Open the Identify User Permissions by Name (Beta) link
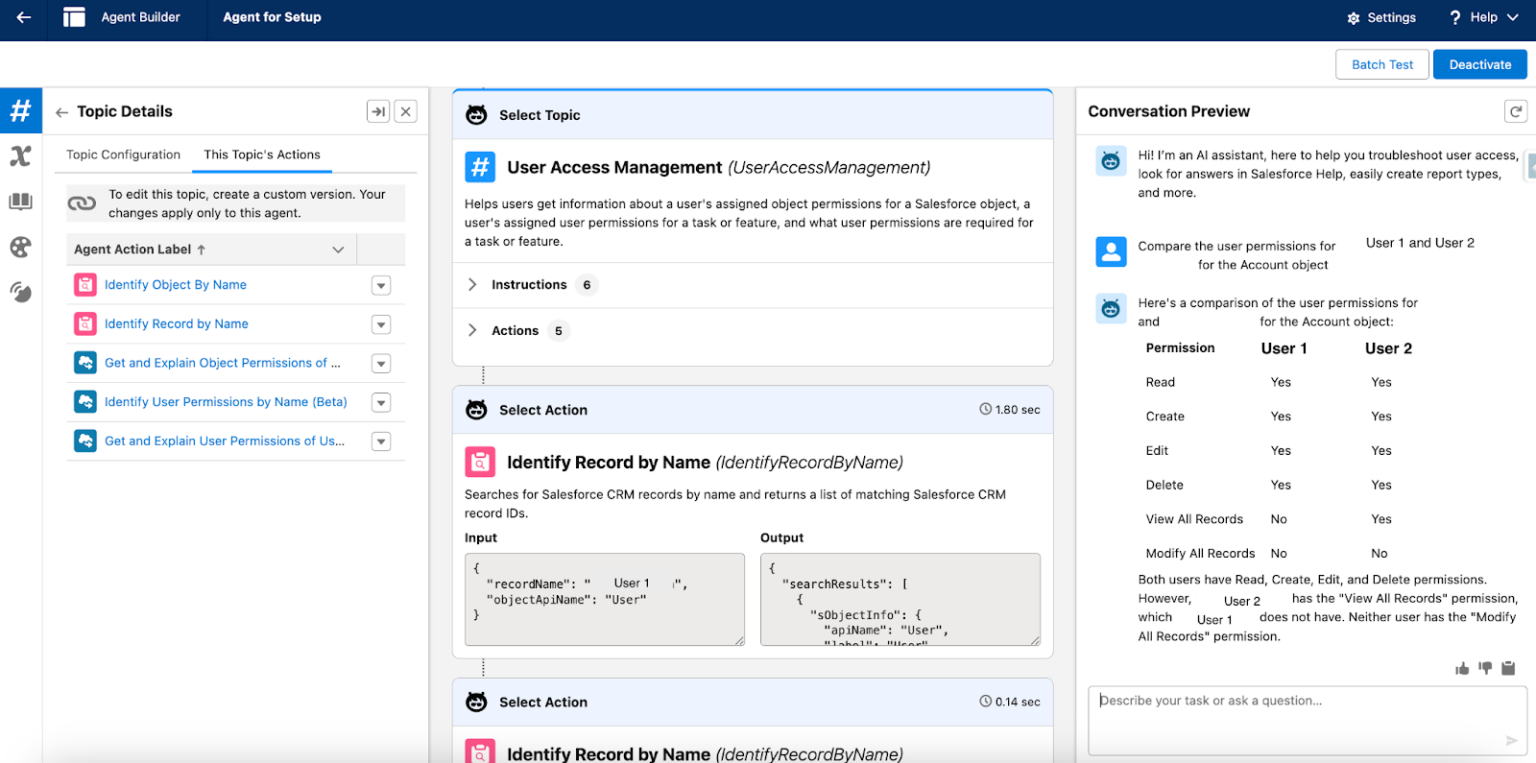This screenshot has height=763, width=1536. click(x=226, y=402)
